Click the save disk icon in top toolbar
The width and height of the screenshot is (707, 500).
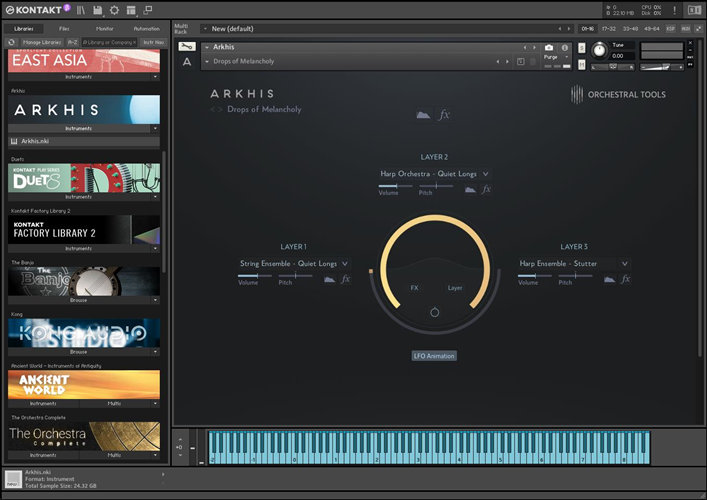97,10
